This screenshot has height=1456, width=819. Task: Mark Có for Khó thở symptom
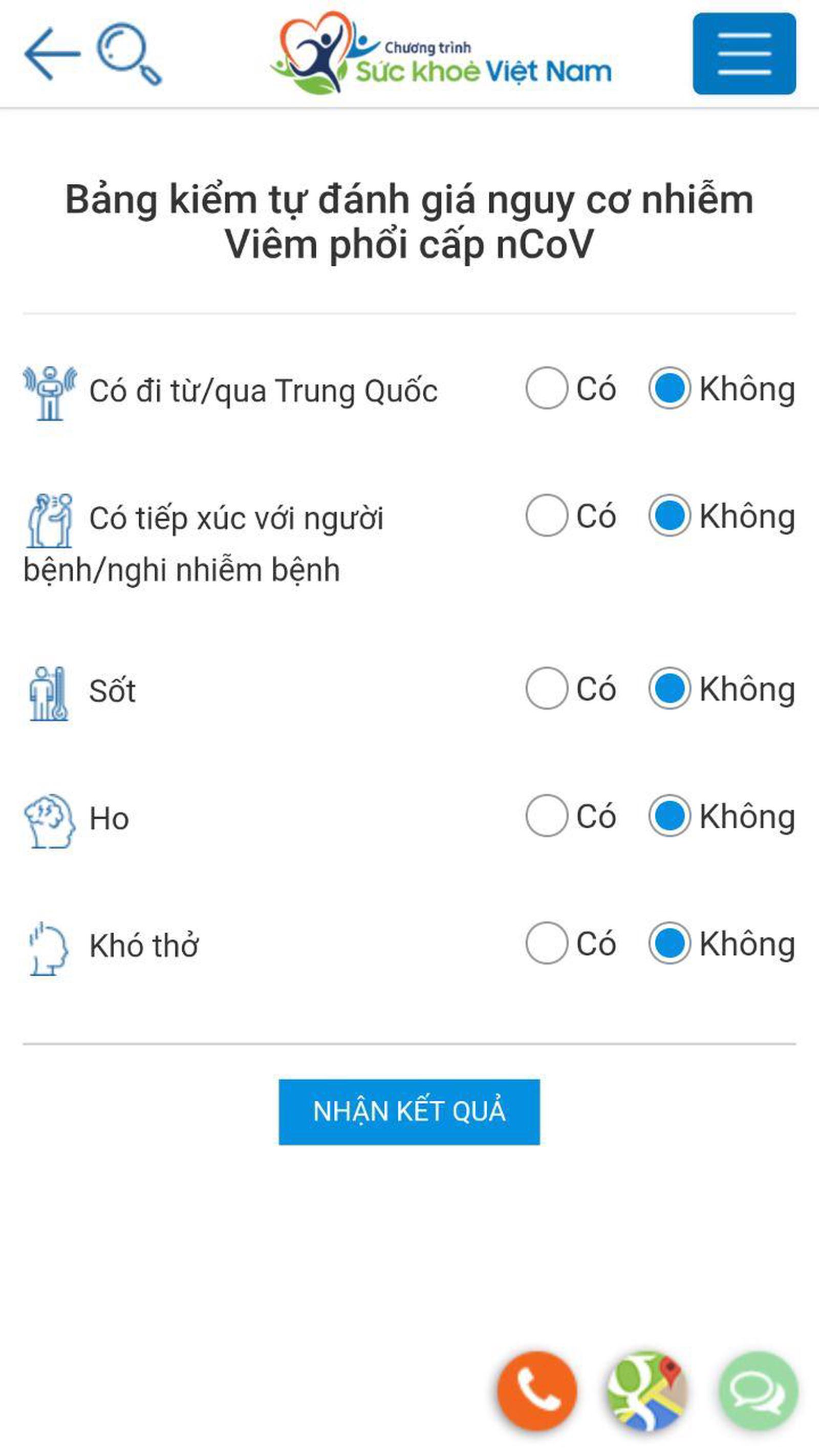coord(546,943)
